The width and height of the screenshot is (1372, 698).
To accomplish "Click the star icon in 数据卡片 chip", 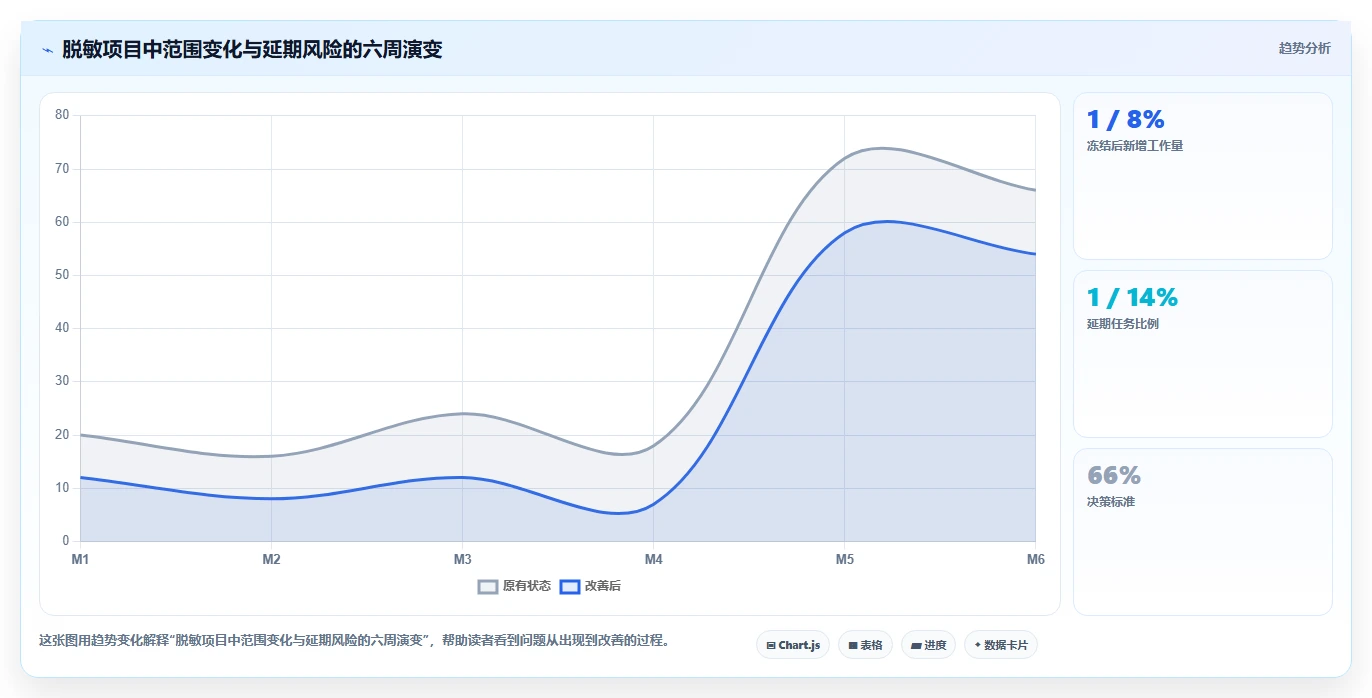I will [978, 645].
